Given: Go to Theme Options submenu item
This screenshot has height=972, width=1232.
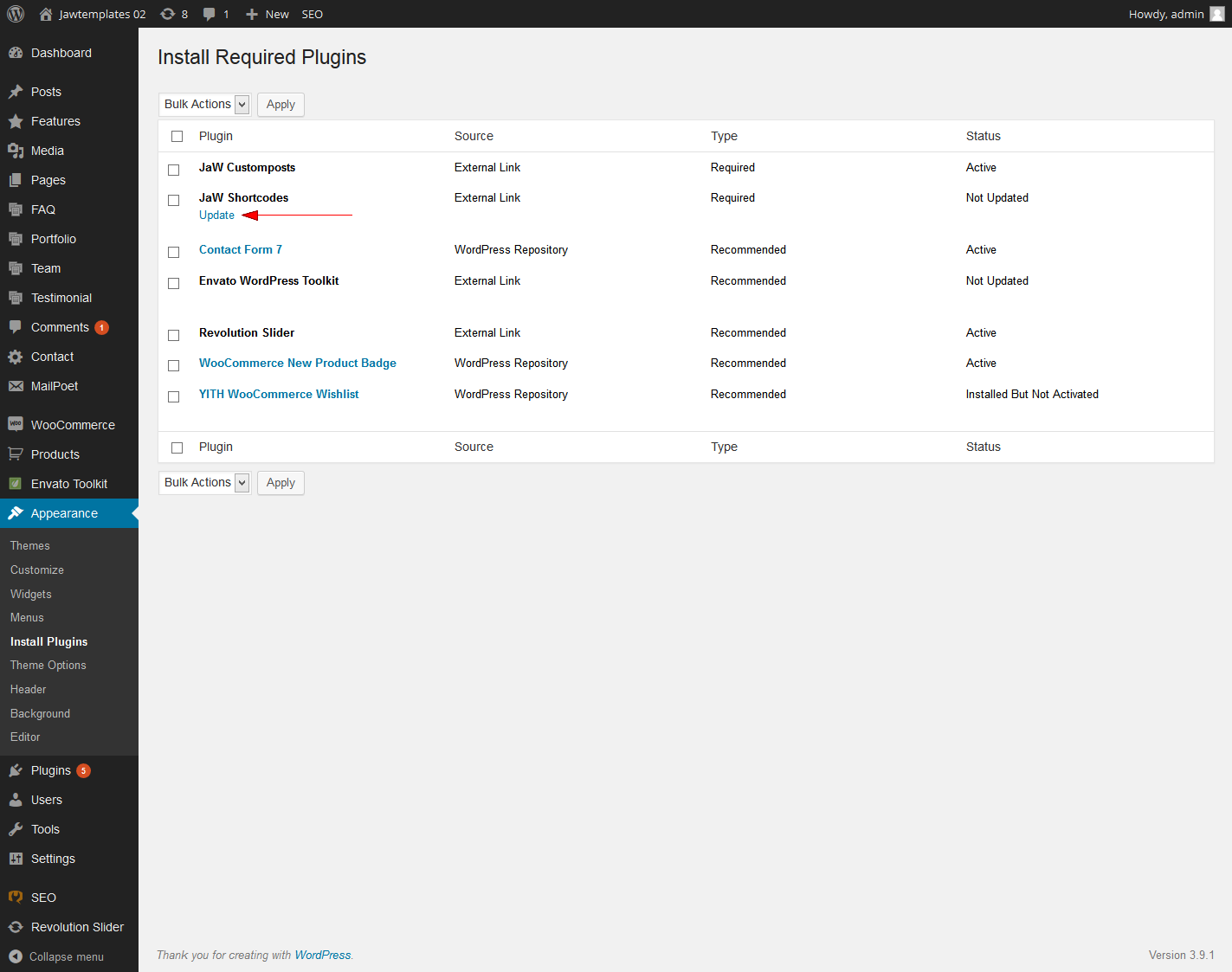Looking at the screenshot, I should [48, 666].
